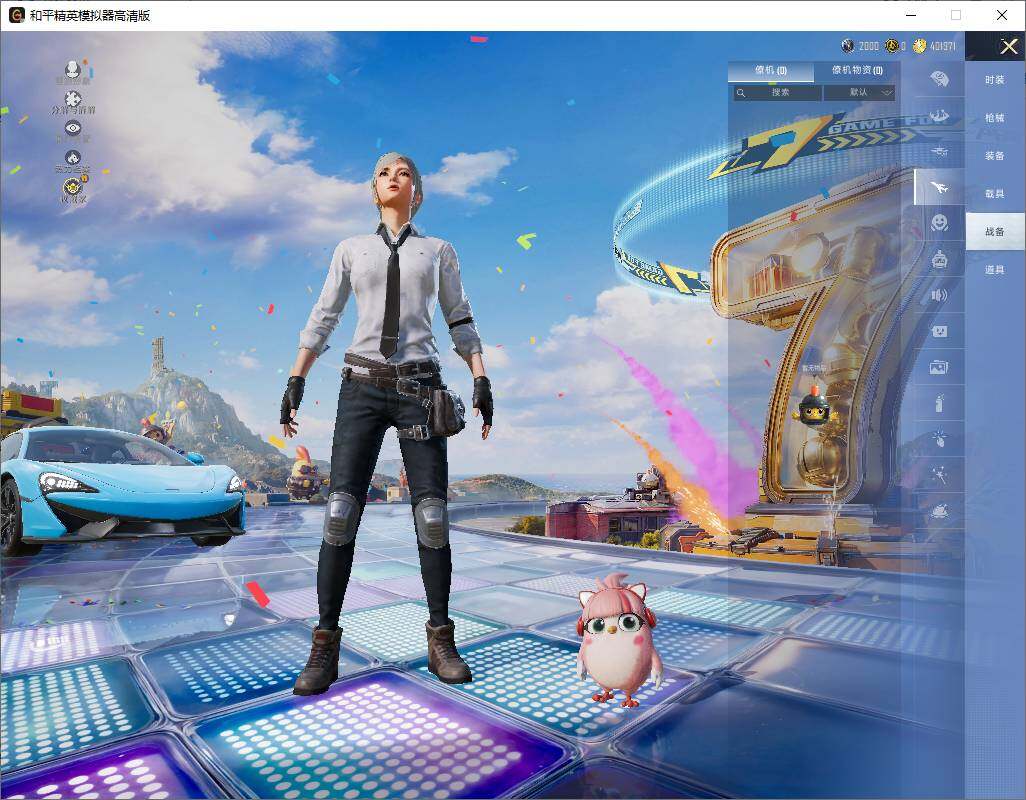Open the bottom pet nest icon category
1026x800 pixels.
pyautogui.click(x=939, y=510)
